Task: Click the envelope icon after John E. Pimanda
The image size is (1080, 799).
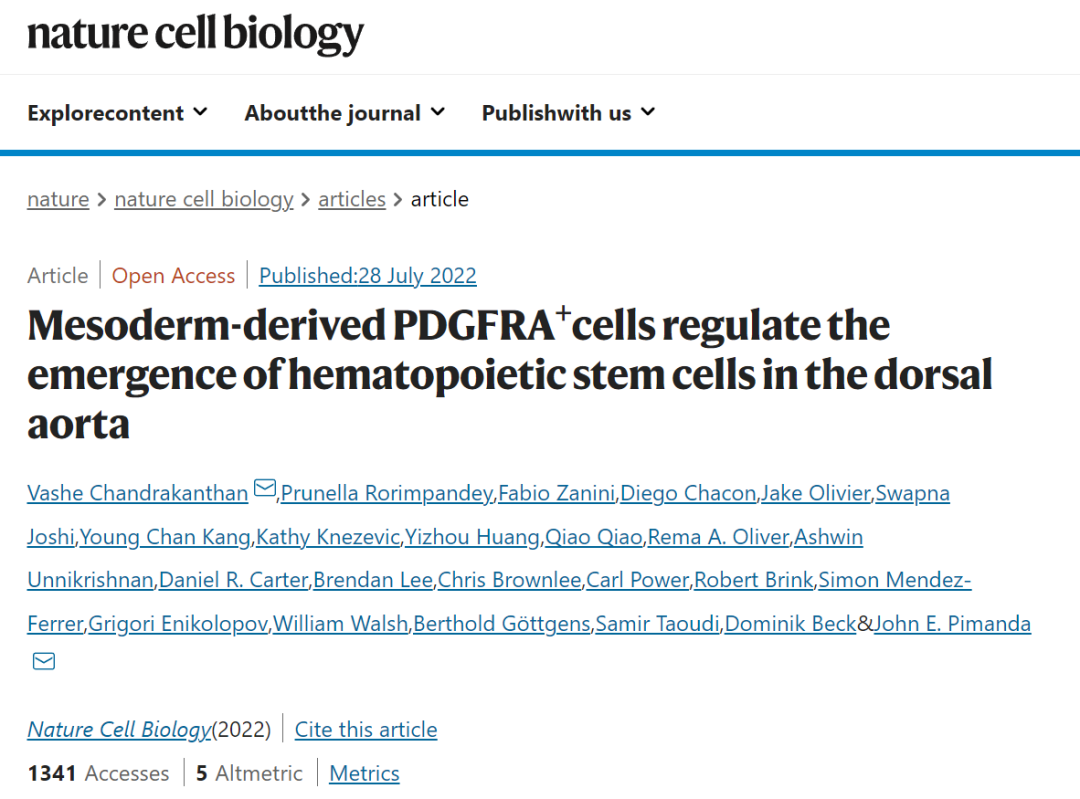Action: (x=42, y=660)
